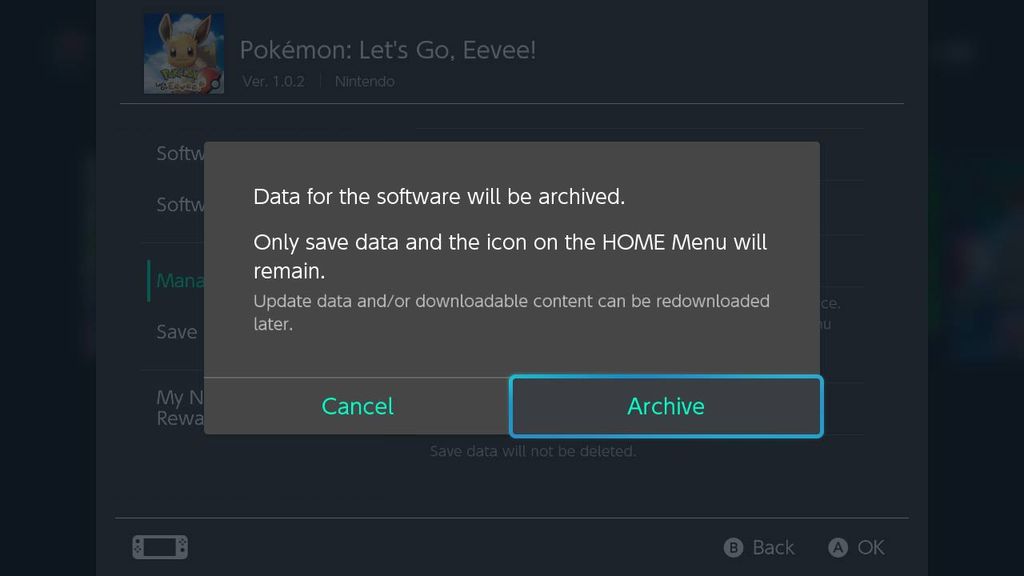
Task: Click the handheld console icon in the bottom bar
Action: (x=159, y=547)
